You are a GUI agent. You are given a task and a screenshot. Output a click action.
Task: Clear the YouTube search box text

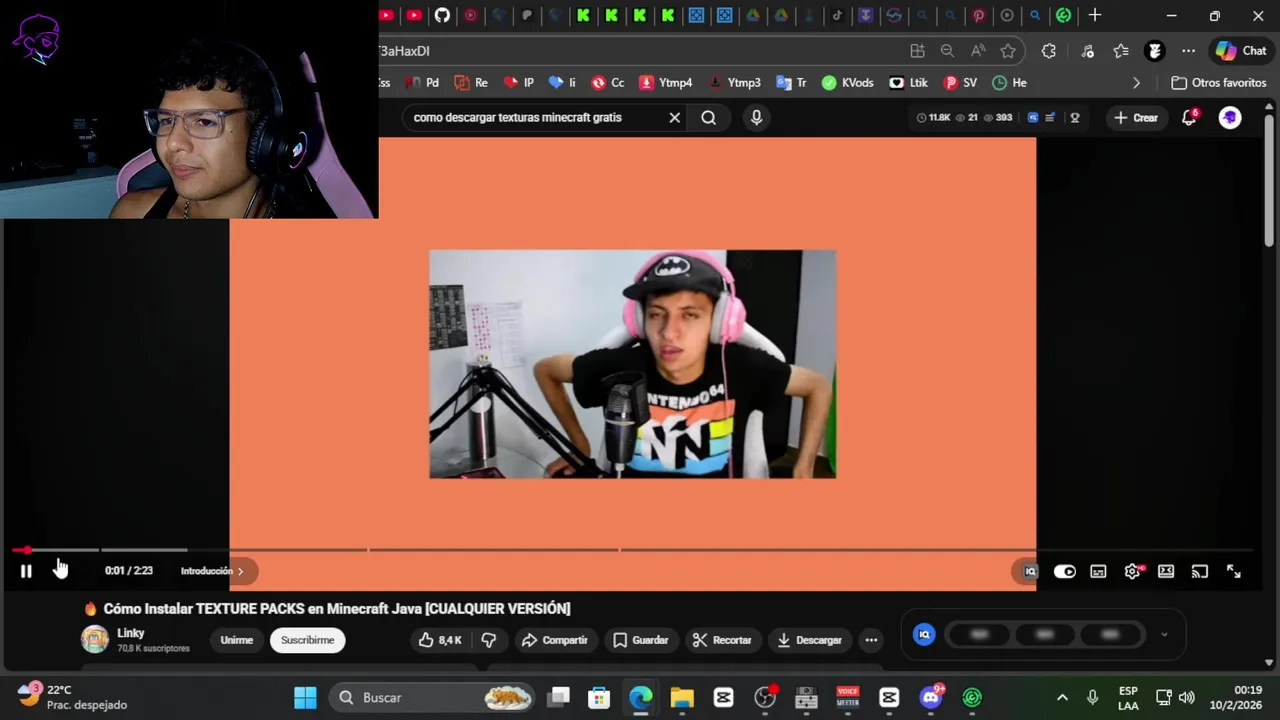click(675, 117)
